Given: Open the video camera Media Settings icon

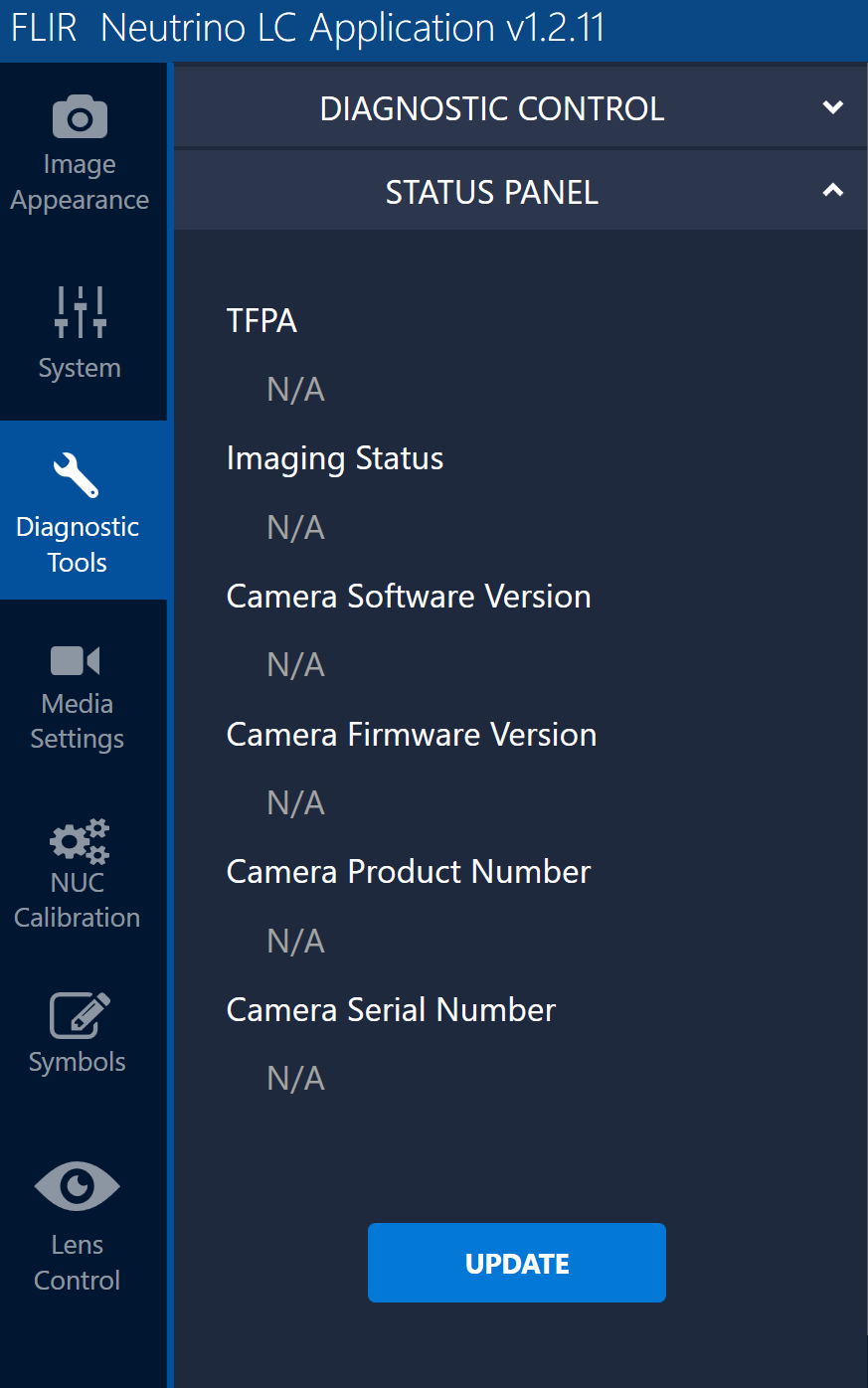Looking at the screenshot, I should 76,660.
